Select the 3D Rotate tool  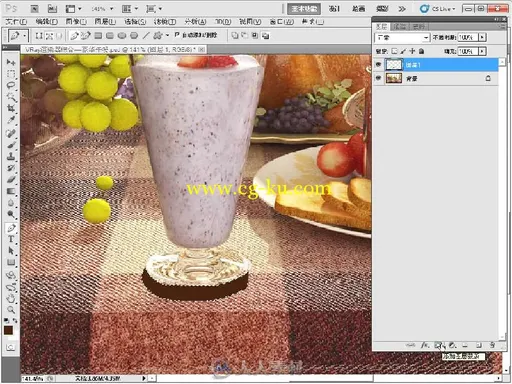(11, 276)
